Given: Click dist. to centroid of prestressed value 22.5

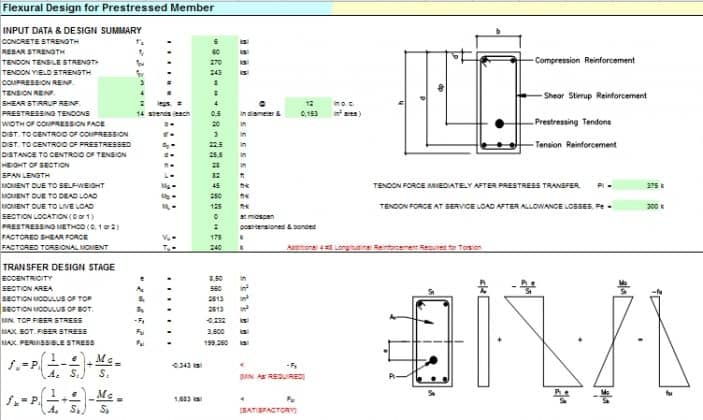Looking at the screenshot, I should click(215, 144).
